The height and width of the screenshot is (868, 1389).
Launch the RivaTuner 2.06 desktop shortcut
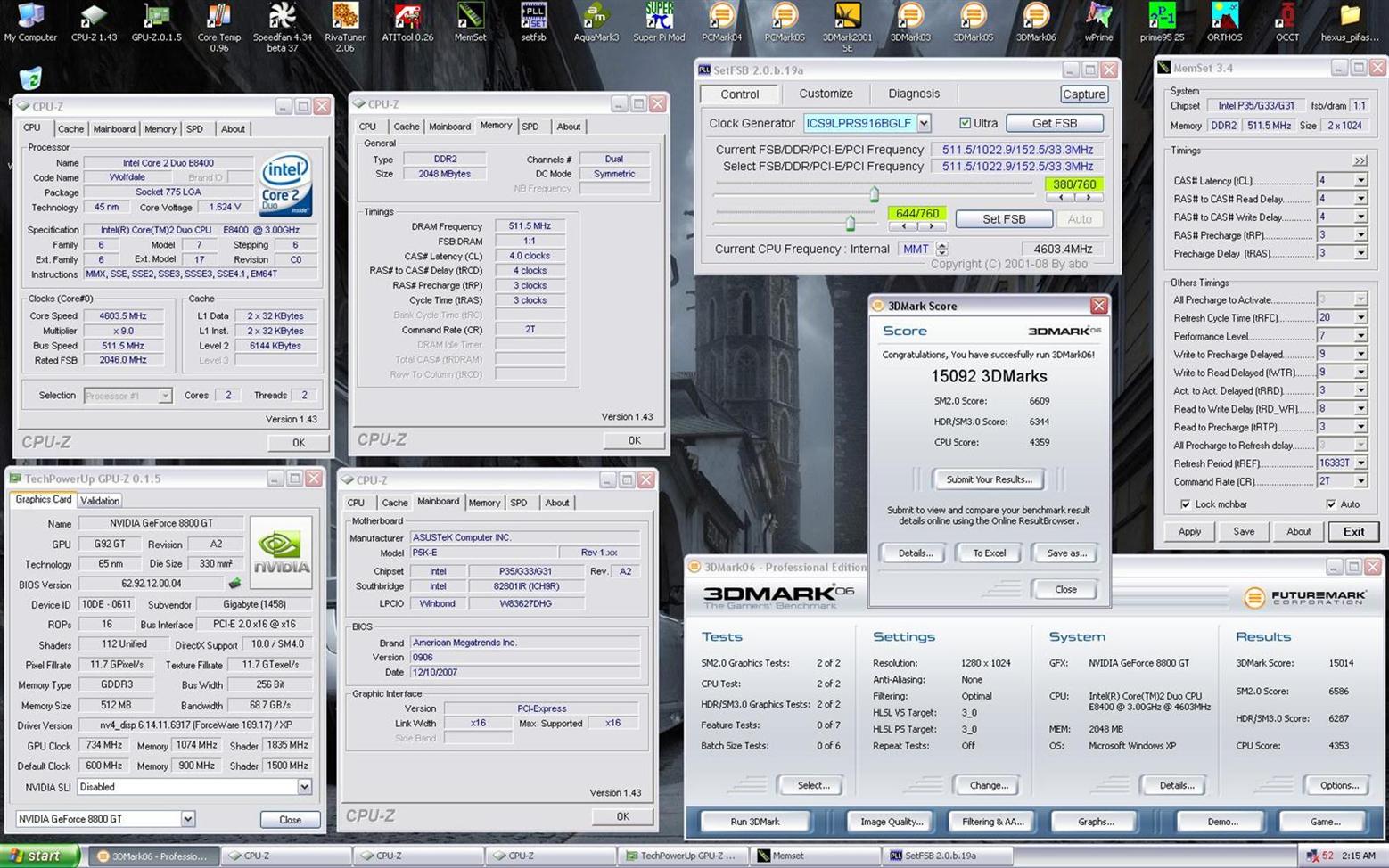coord(345,27)
